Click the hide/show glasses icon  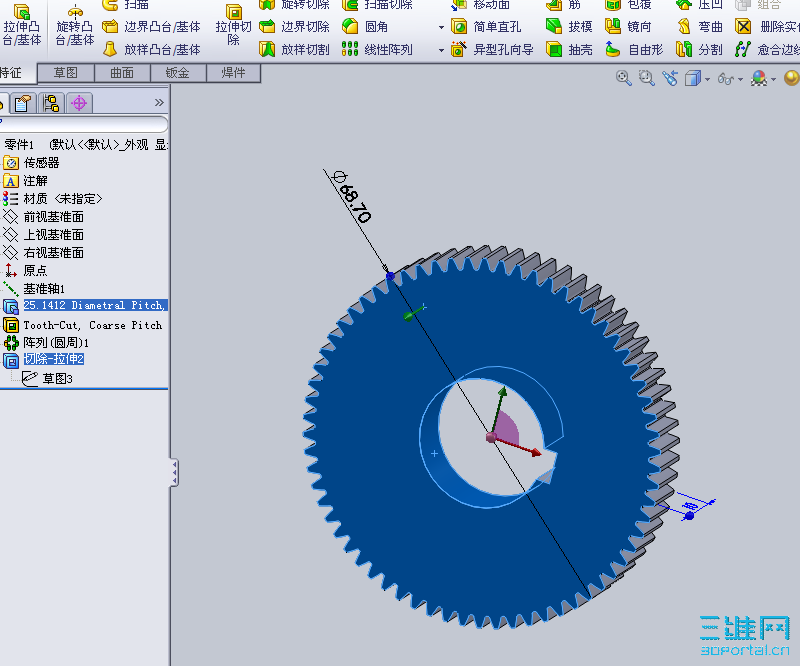[x=726, y=79]
